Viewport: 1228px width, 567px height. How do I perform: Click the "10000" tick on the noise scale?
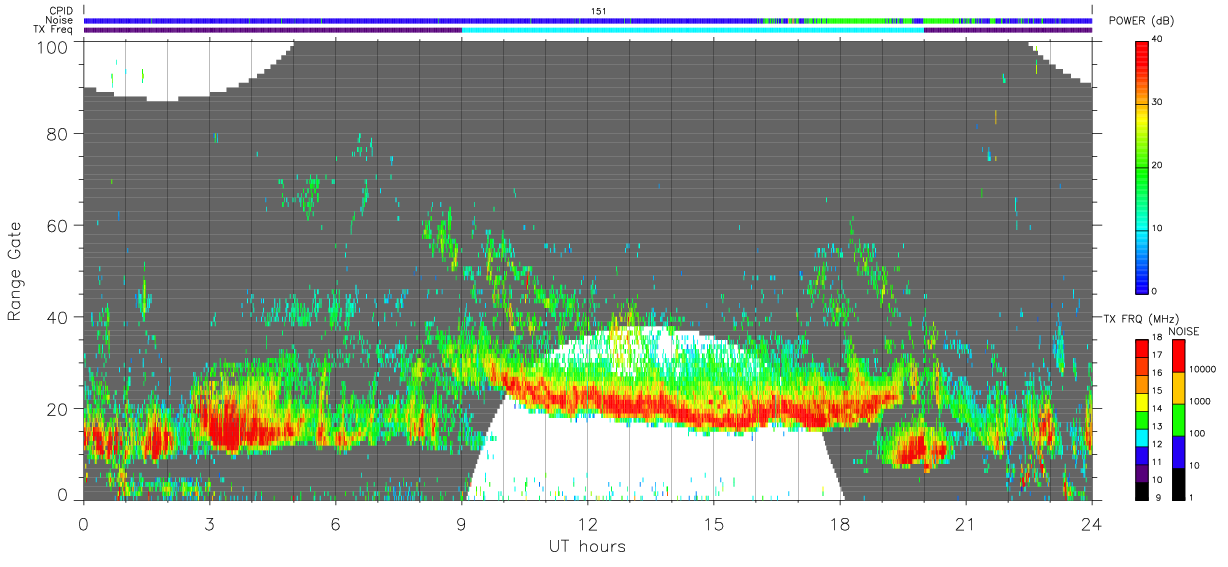tap(1202, 369)
